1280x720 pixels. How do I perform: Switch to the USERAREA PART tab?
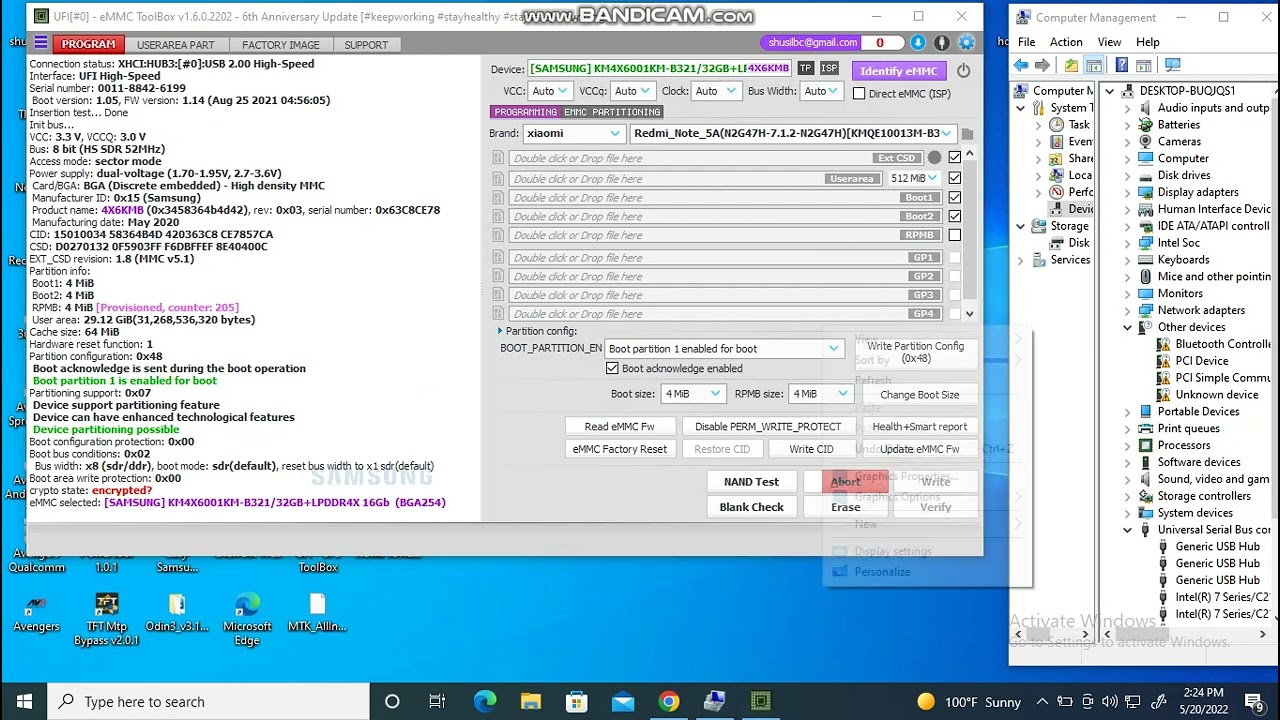tap(176, 44)
